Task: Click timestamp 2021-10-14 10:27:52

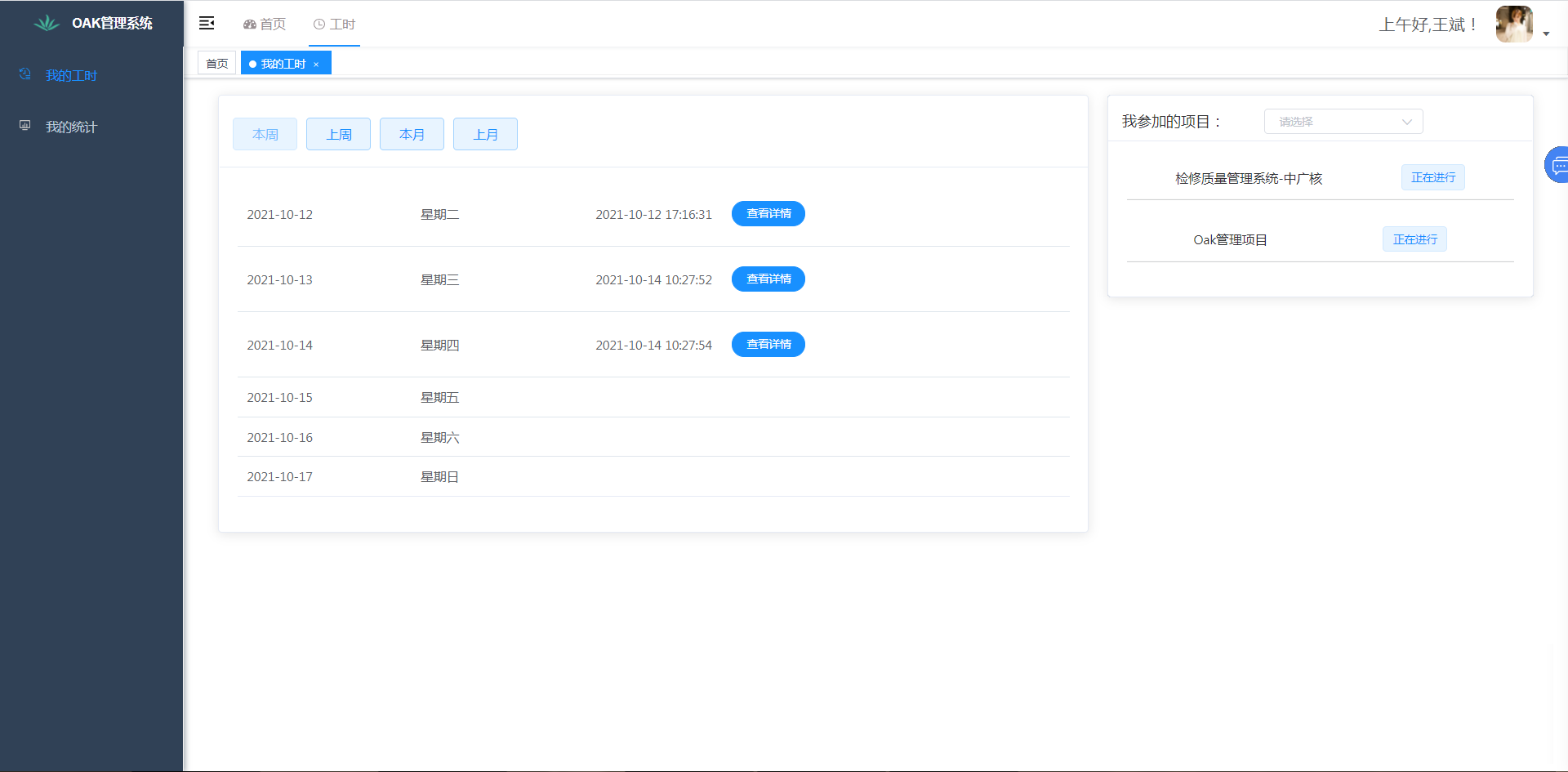Action: [x=653, y=279]
